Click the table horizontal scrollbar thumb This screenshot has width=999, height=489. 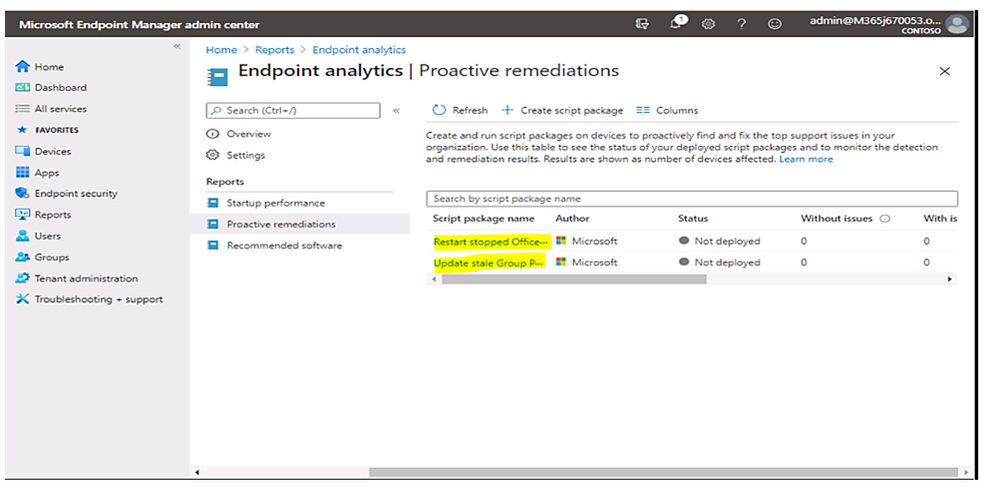573,279
